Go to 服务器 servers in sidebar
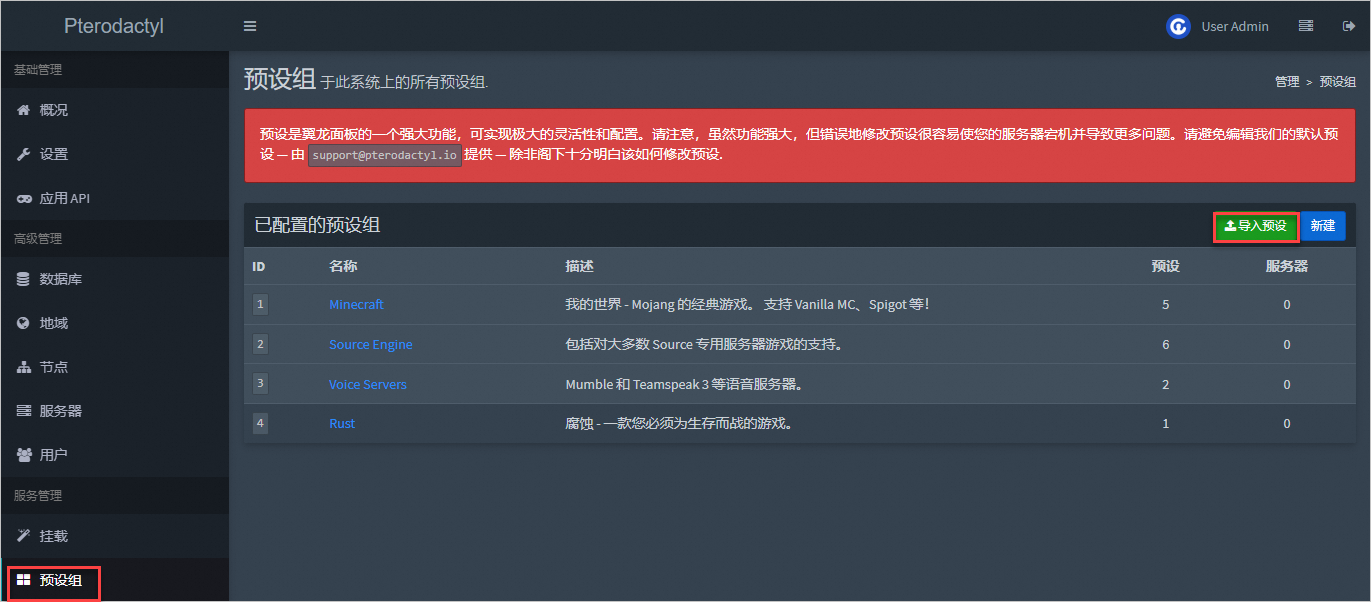The height and width of the screenshot is (602, 1371). tap(60, 411)
